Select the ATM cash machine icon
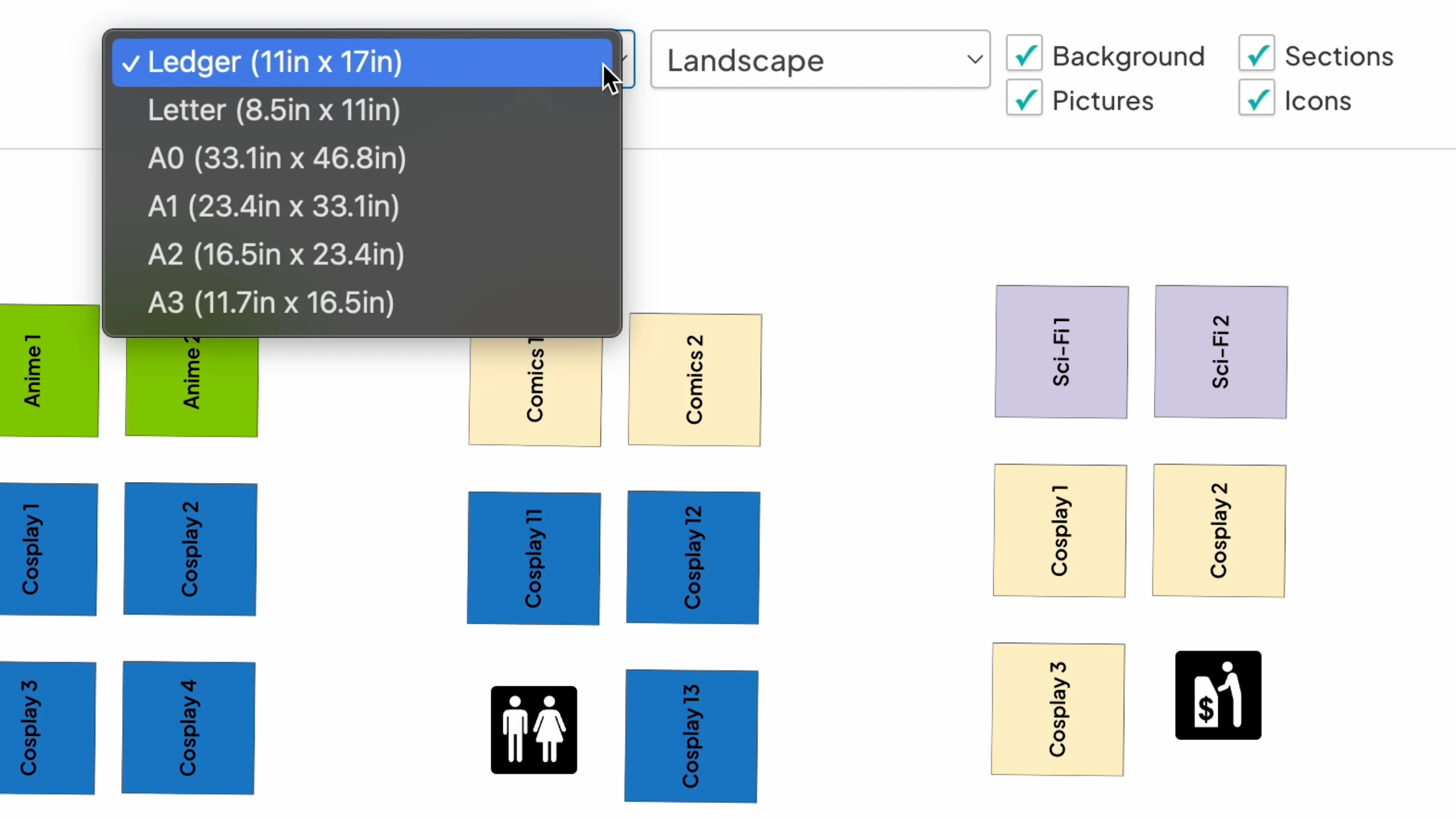The image size is (1456, 819). click(1218, 695)
